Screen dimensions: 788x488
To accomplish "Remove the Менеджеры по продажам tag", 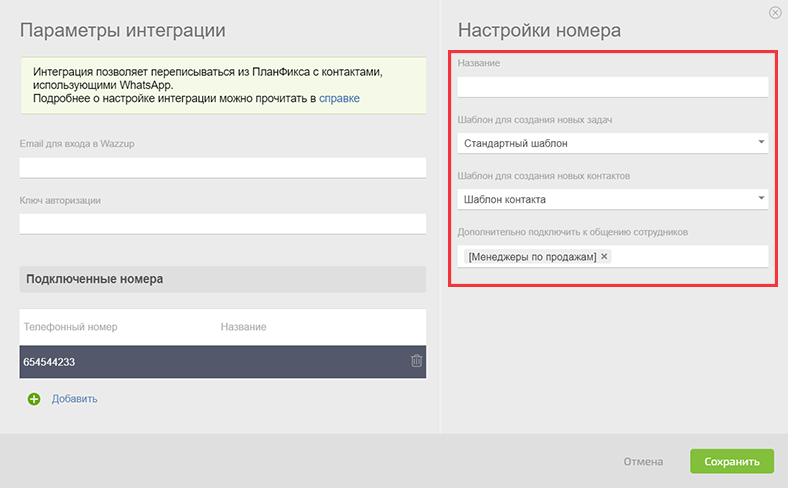I will pyautogui.click(x=604, y=256).
